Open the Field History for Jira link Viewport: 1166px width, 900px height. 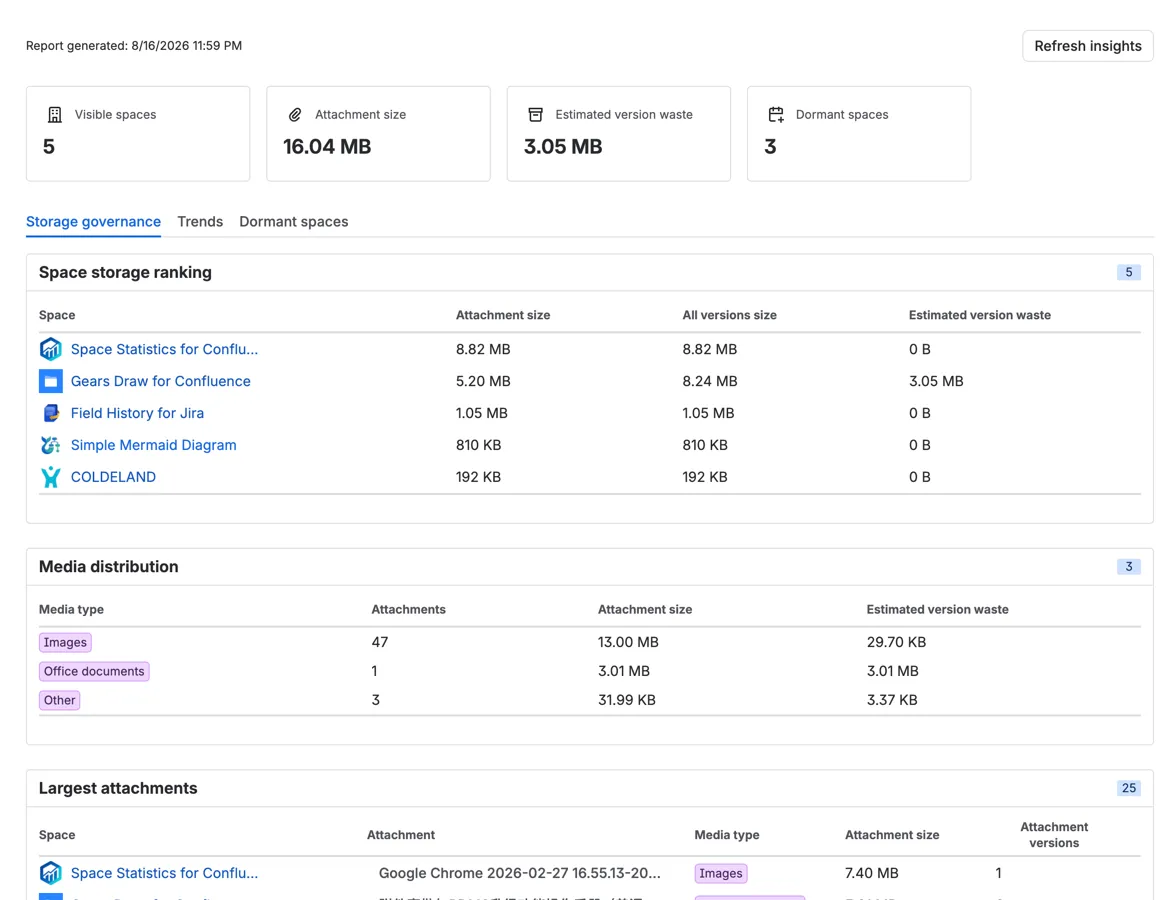click(x=137, y=413)
